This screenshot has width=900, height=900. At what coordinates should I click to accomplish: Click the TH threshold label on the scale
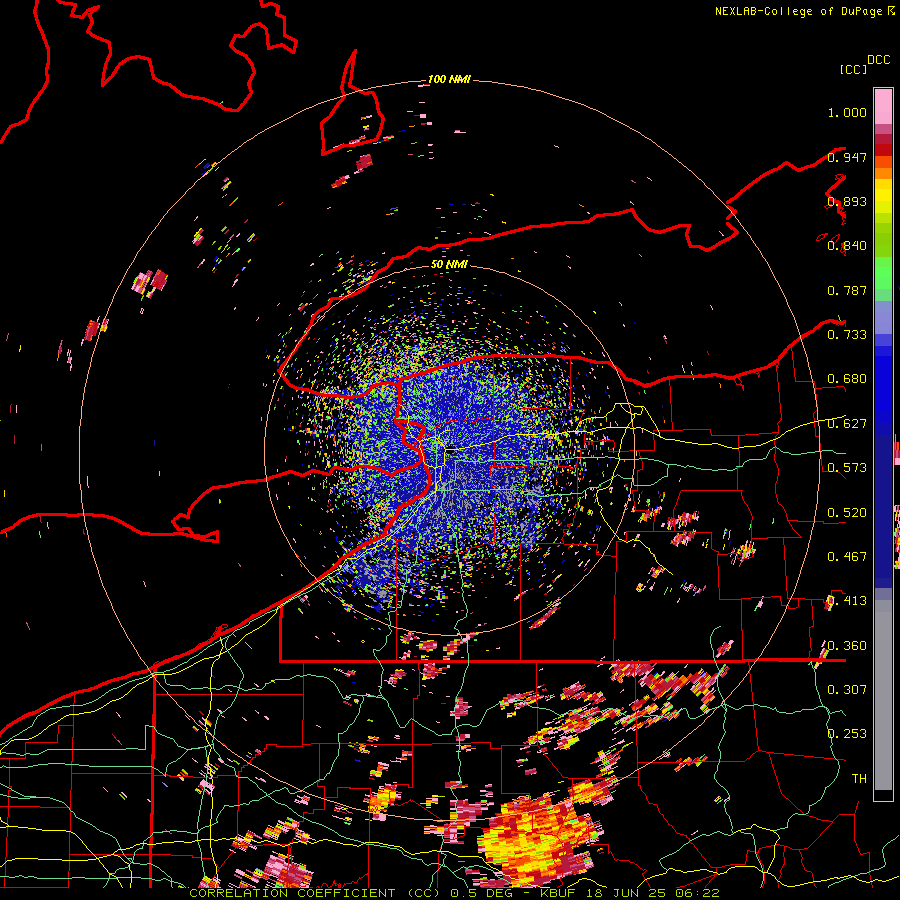[859, 778]
